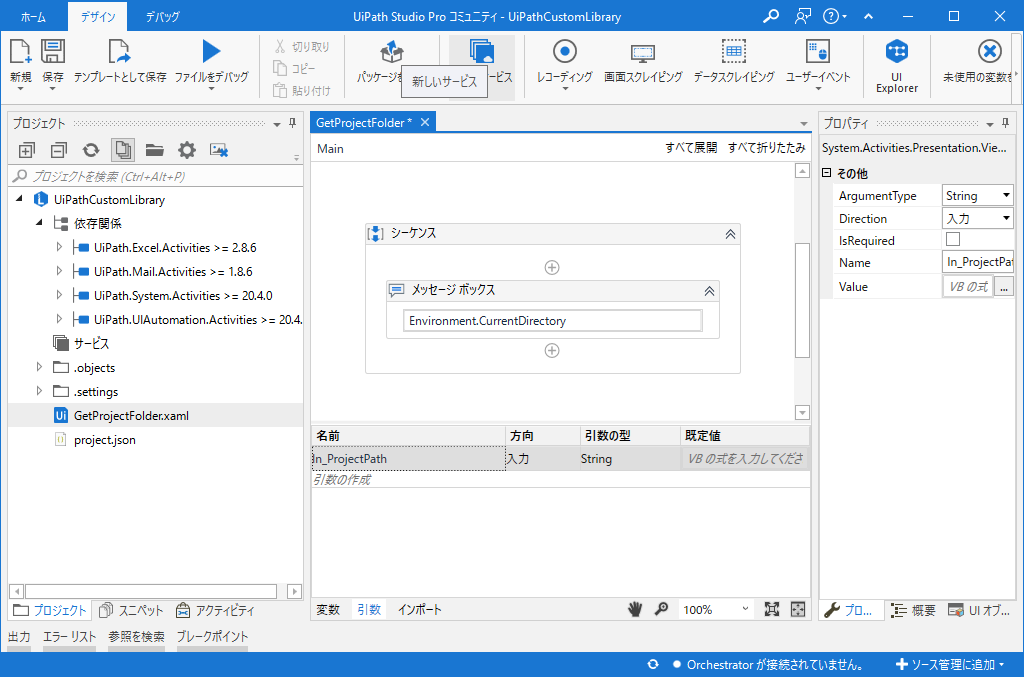
Task: Click Fit to Screen icon
Action: (772, 609)
